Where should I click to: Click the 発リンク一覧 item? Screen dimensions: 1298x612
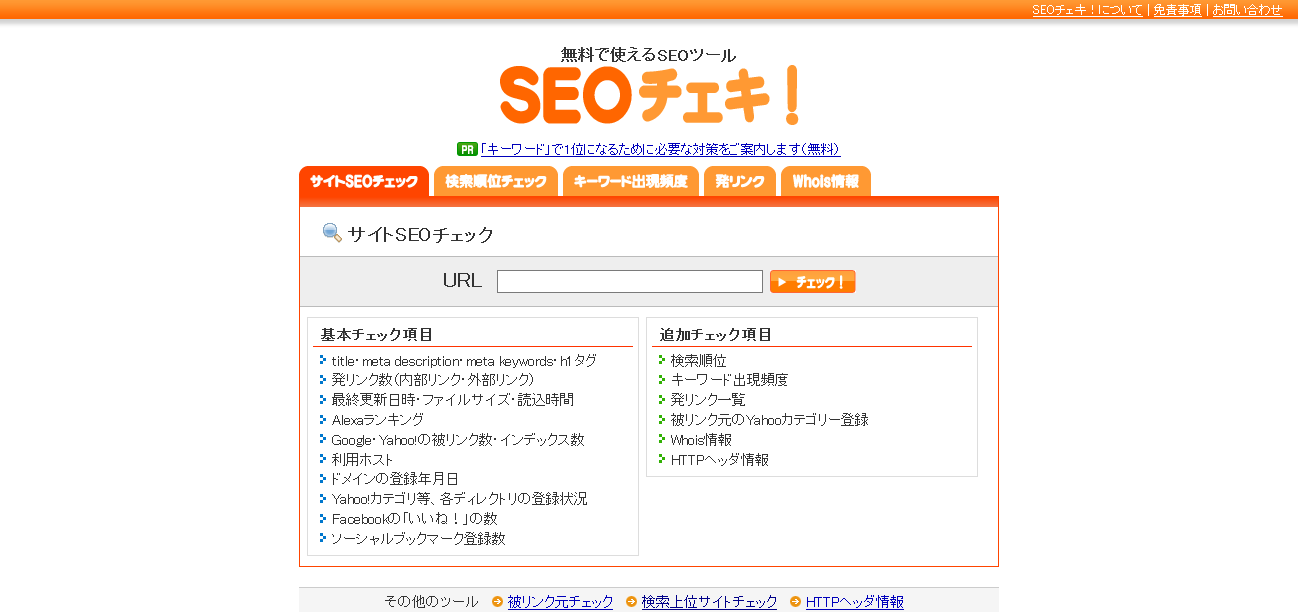[x=708, y=399]
